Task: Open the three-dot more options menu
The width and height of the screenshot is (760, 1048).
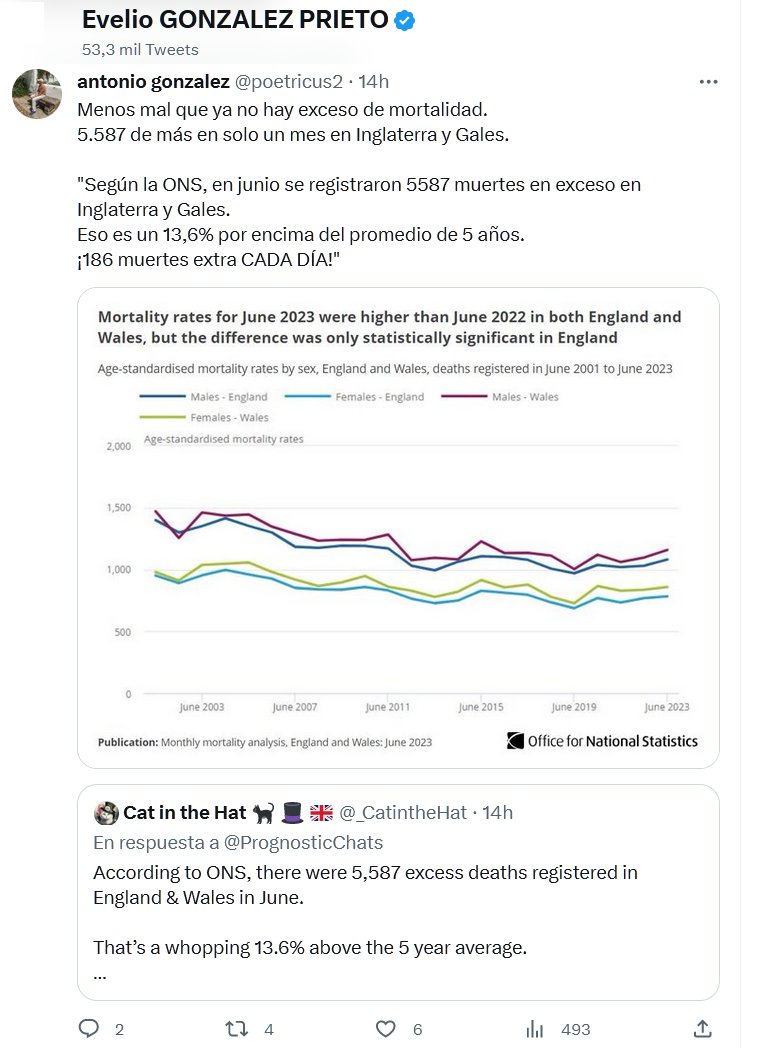Action: 708,82
